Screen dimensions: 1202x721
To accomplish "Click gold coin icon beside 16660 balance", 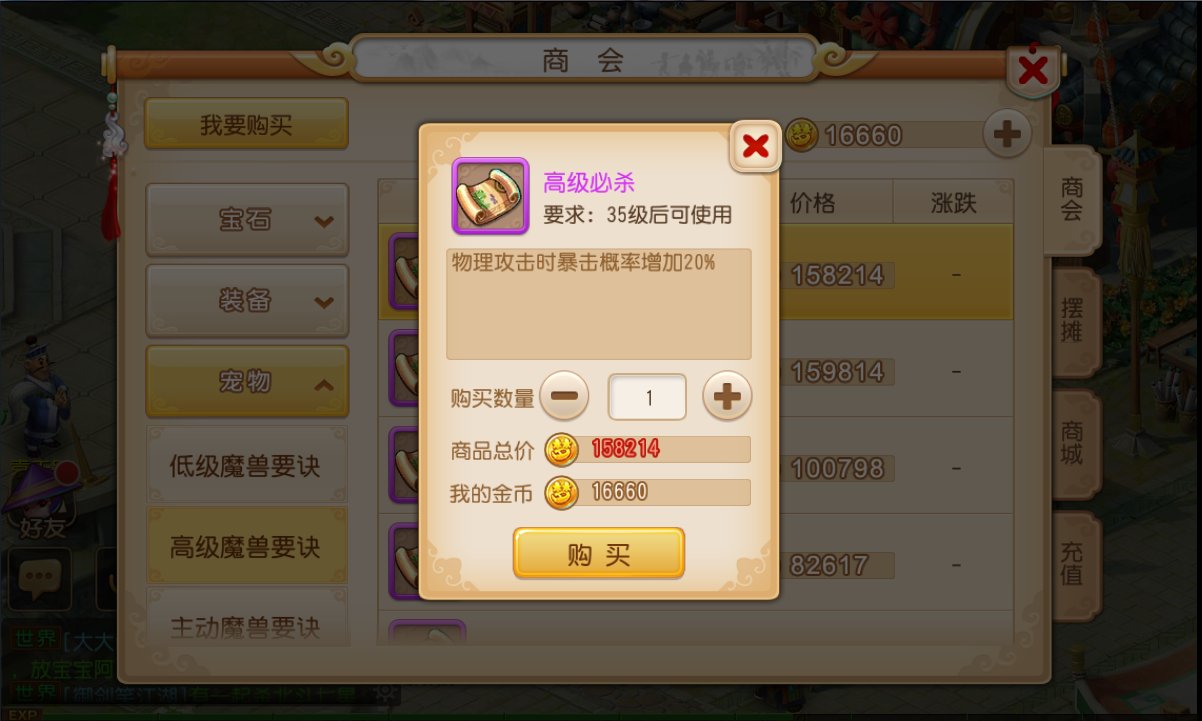I will pos(801,135).
